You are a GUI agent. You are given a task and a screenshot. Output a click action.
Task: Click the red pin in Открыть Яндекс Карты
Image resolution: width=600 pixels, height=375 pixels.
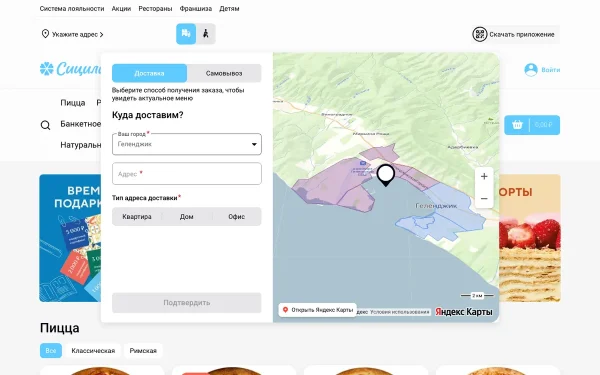tap(285, 310)
